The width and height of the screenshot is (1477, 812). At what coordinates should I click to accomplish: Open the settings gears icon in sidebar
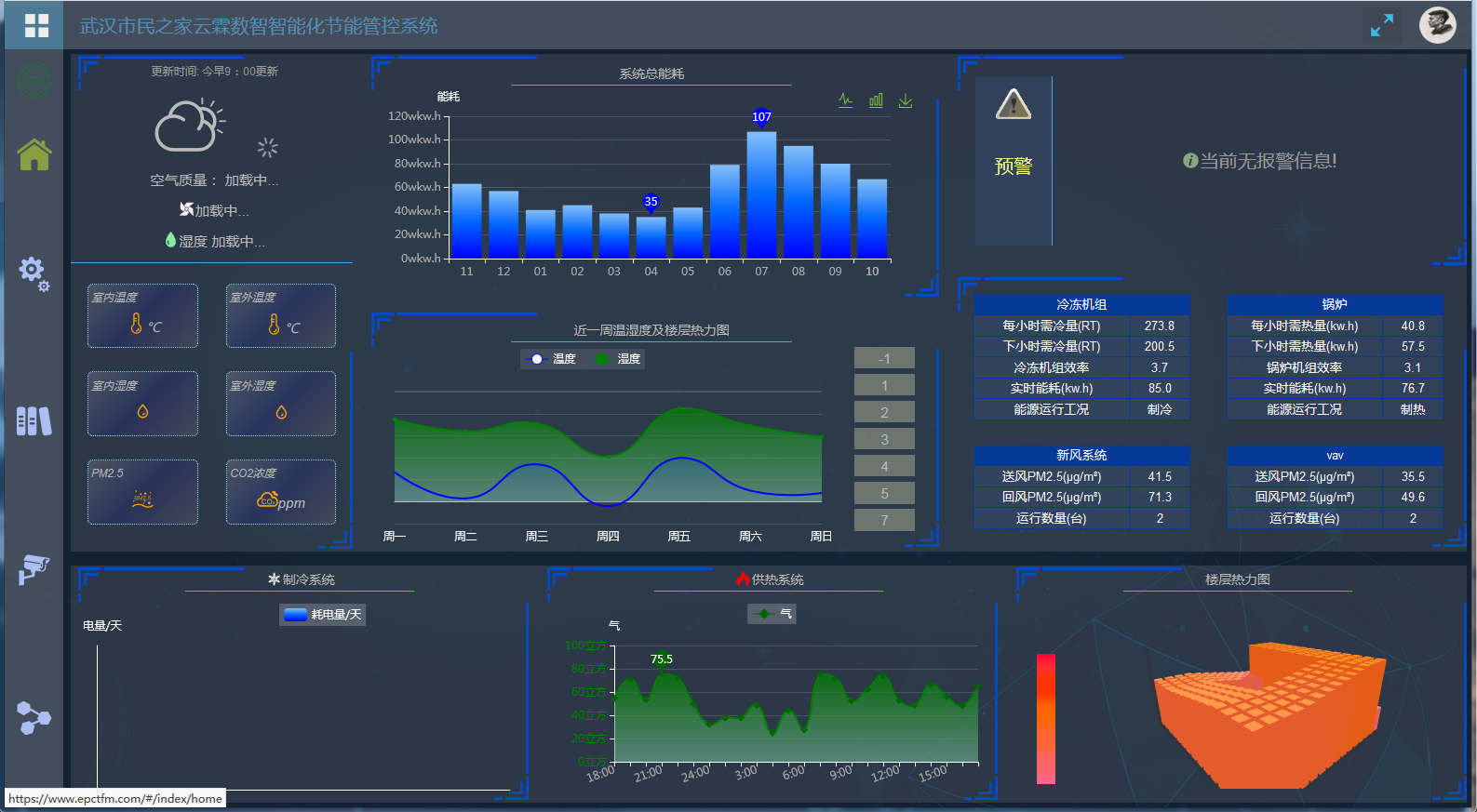(34, 273)
